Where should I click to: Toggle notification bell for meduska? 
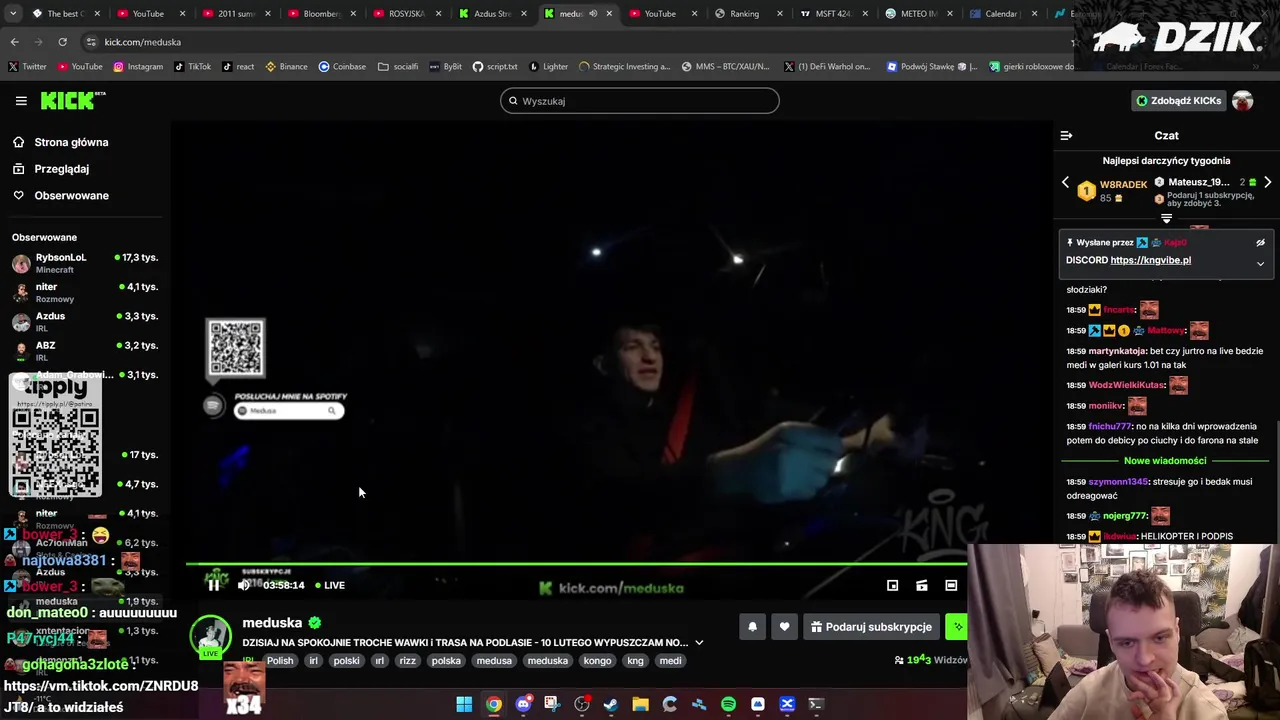coord(753,627)
